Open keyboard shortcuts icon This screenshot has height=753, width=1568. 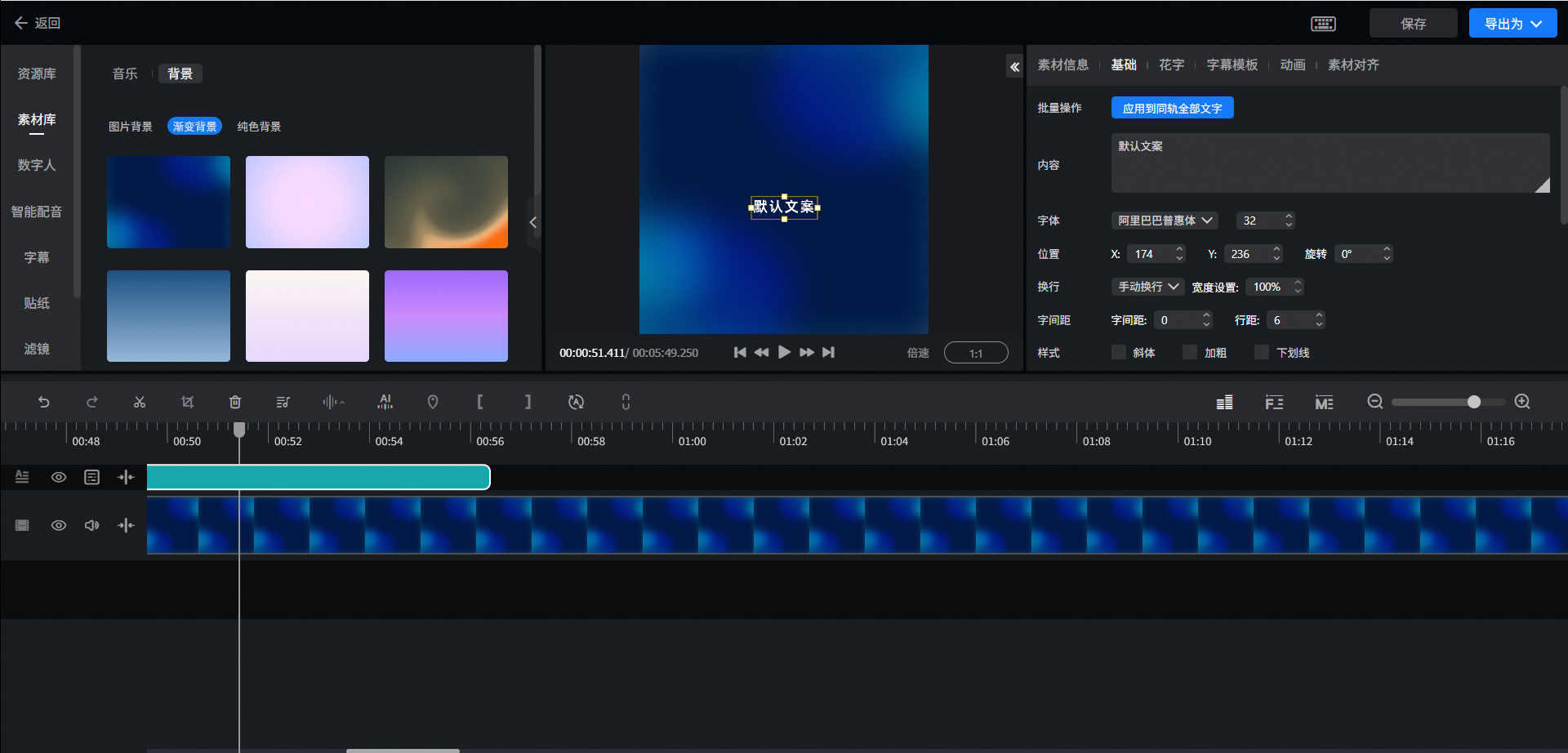1324,24
